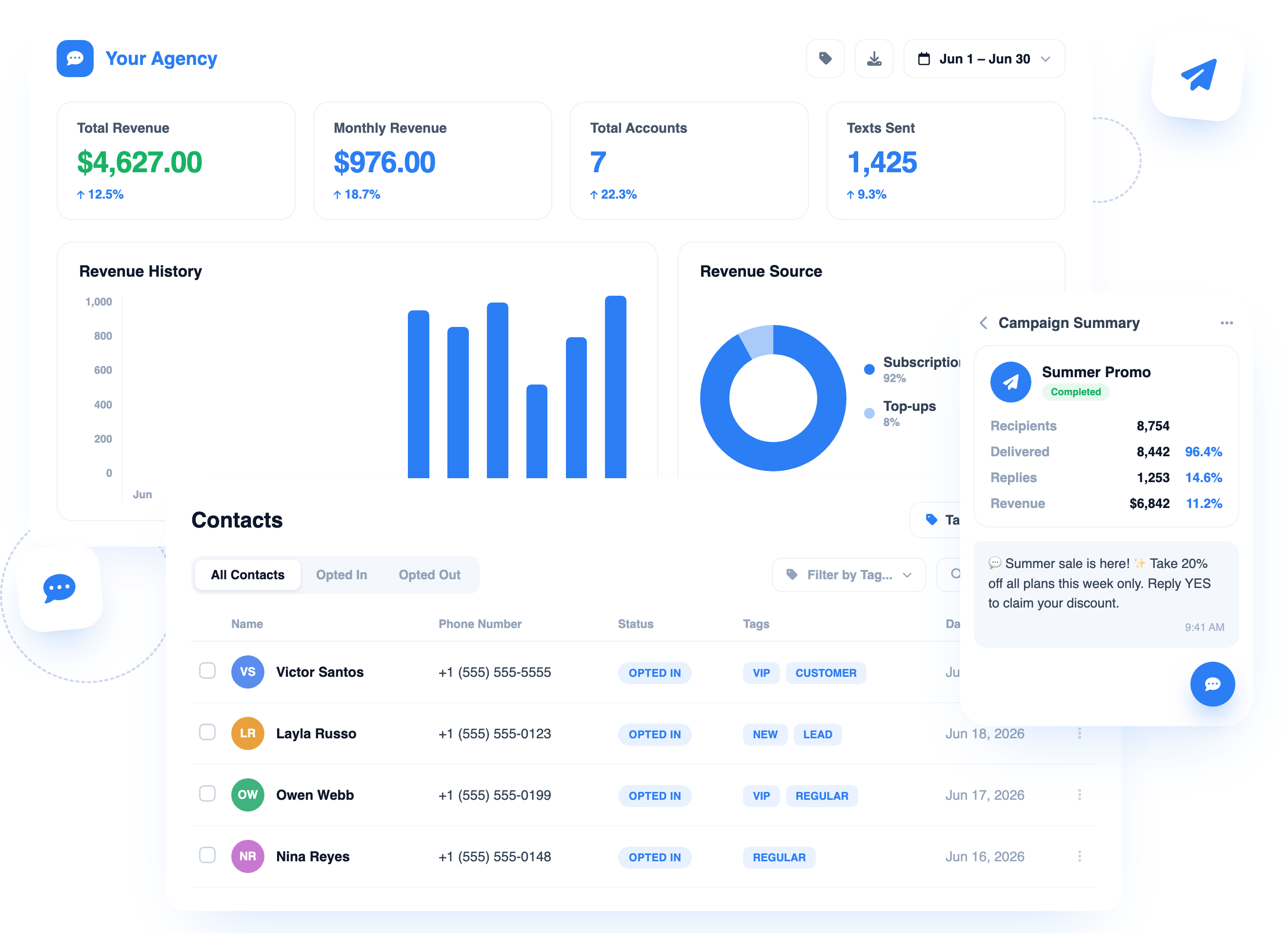Open more options for Nina Reyes row

[1080, 856]
